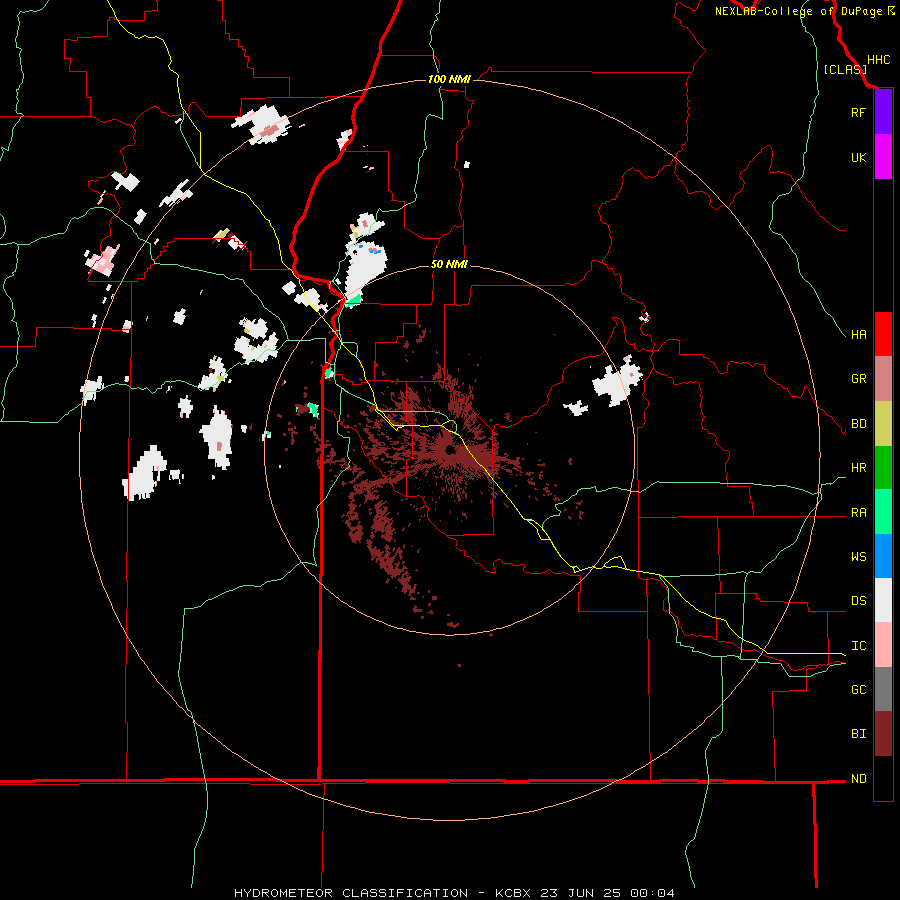Click the 100 NMI range ring label
This screenshot has height=900, width=900.
449,79
